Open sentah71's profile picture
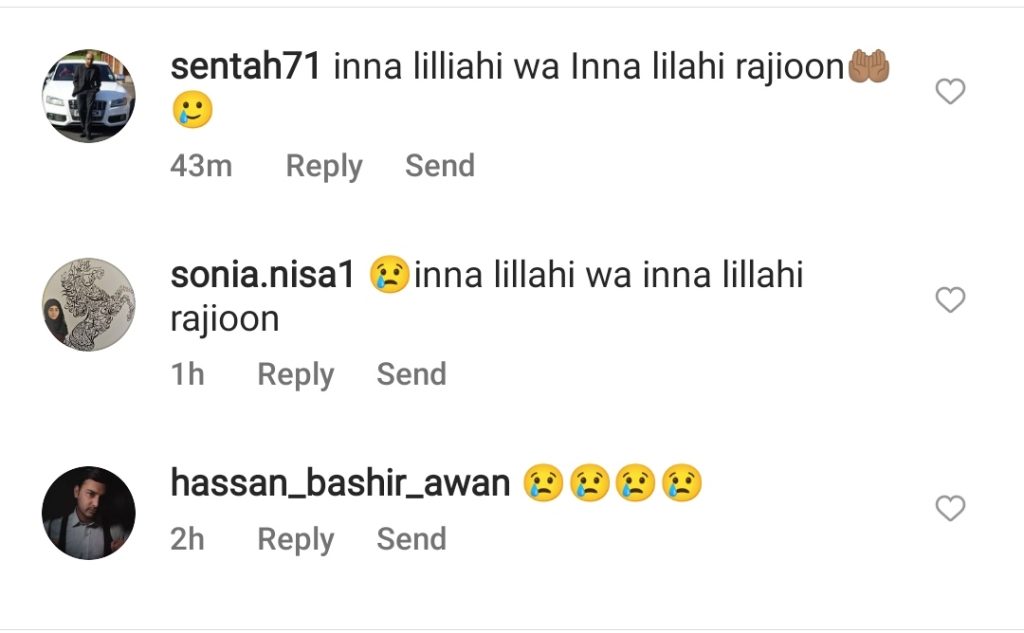The image size is (1024, 633). [x=89, y=95]
